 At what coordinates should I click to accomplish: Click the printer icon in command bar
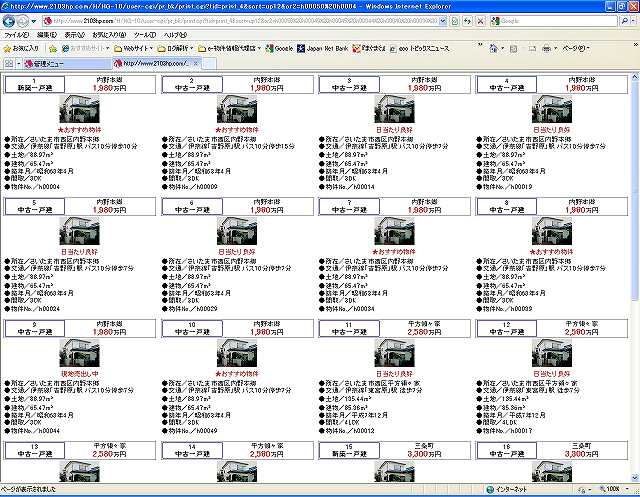click(547, 49)
